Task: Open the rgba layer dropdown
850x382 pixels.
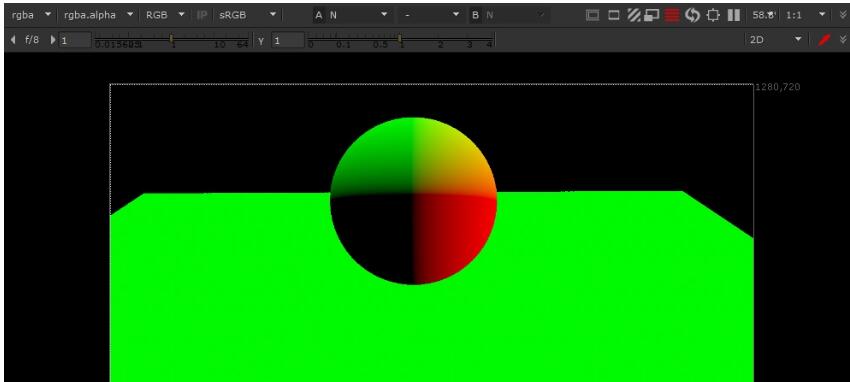Action: (31, 15)
